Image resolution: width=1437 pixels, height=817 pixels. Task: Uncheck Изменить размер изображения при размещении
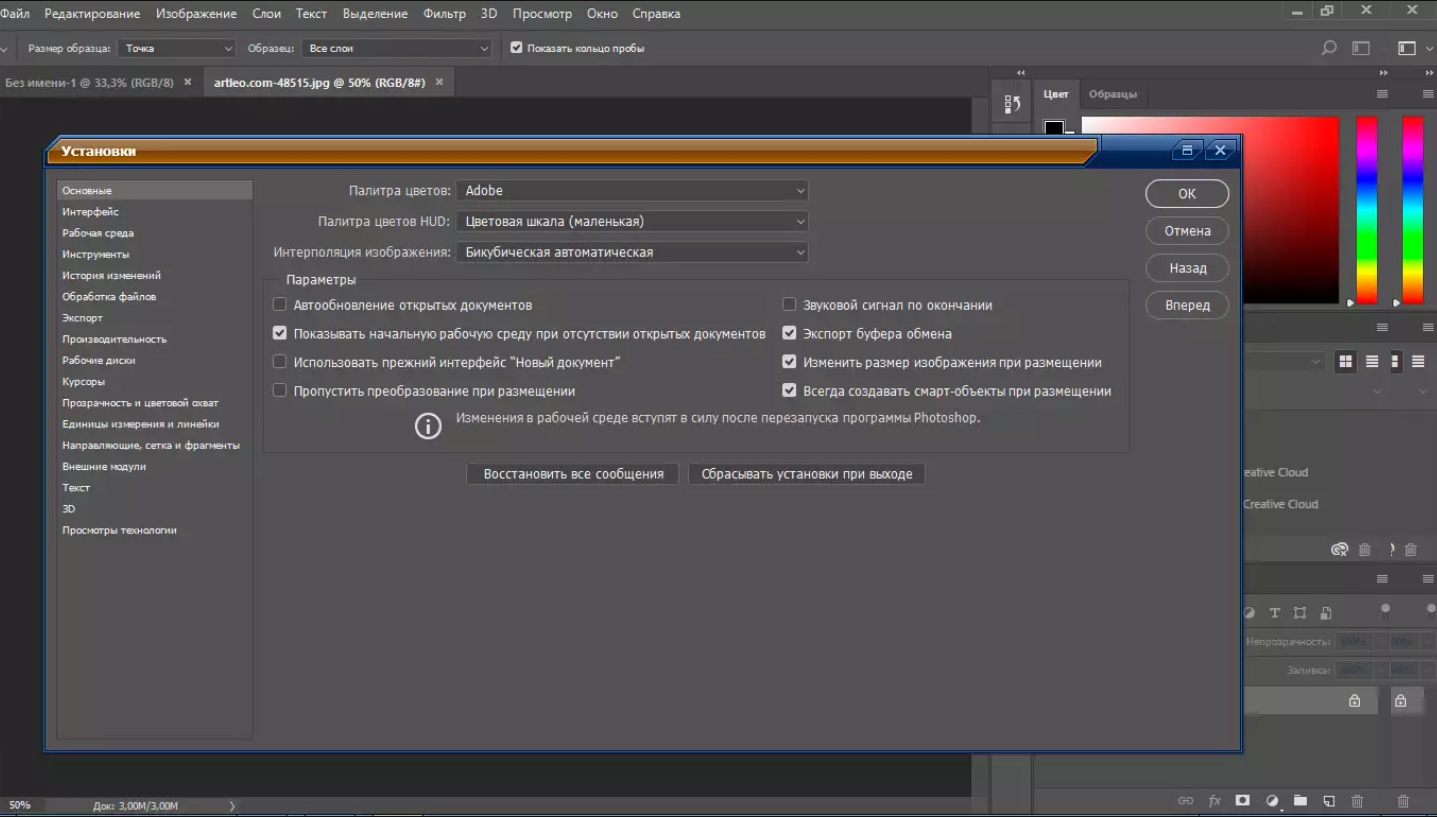(x=790, y=362)
